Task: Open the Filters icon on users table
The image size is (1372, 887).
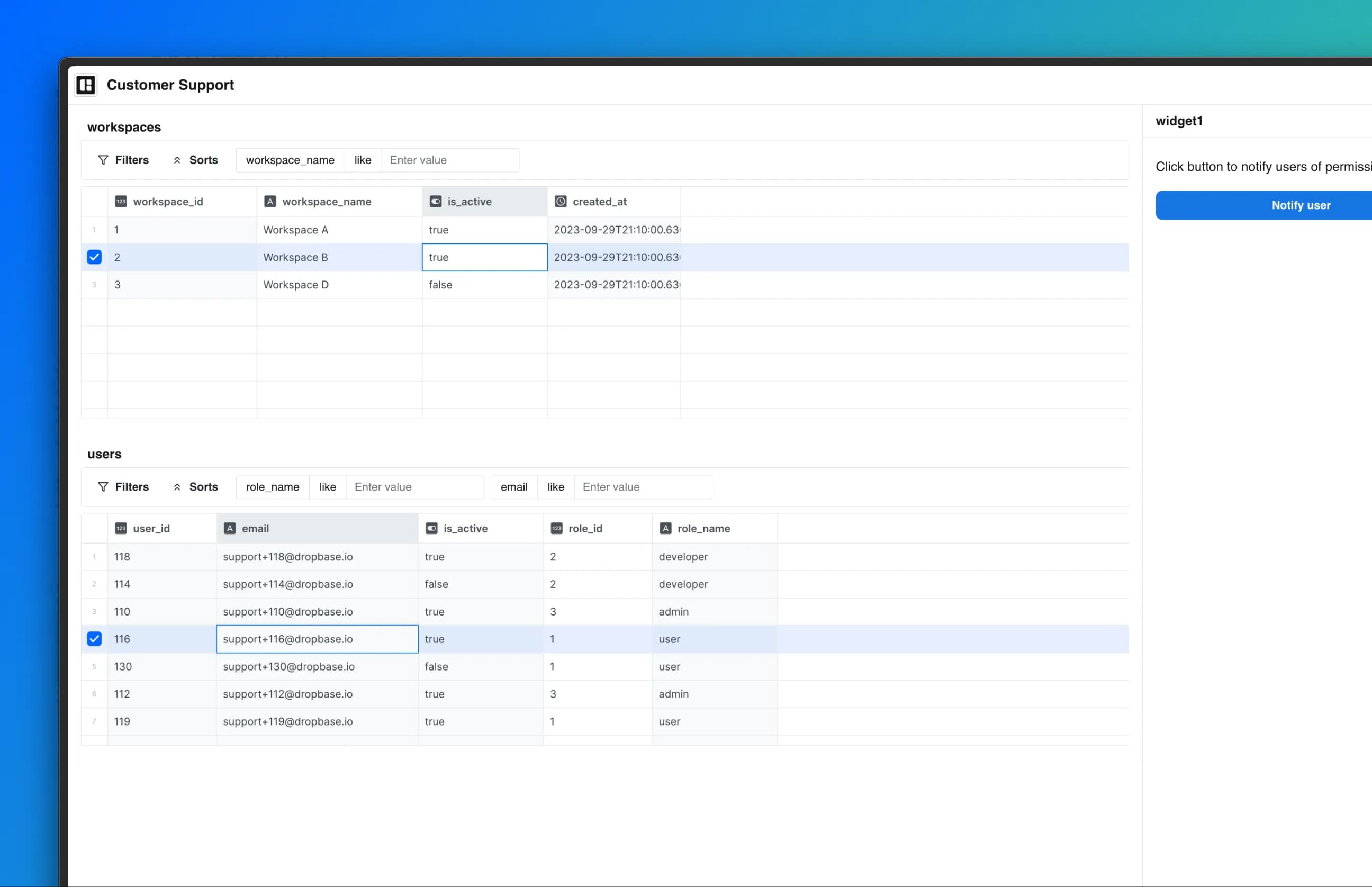Action: tap(103, 487)
